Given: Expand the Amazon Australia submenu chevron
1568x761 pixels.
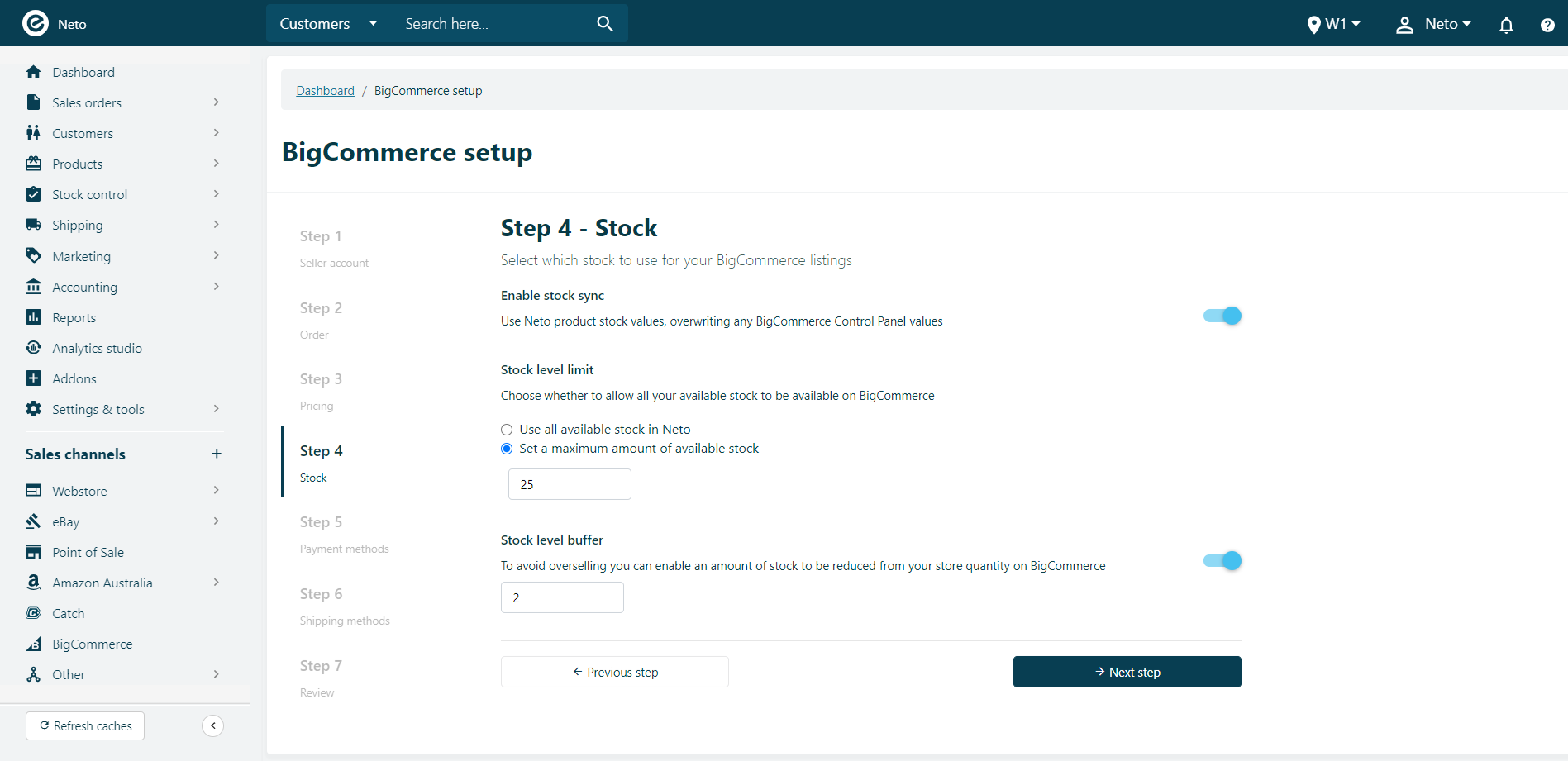Looking at the screenshot, I should click(x=217, y=583).
